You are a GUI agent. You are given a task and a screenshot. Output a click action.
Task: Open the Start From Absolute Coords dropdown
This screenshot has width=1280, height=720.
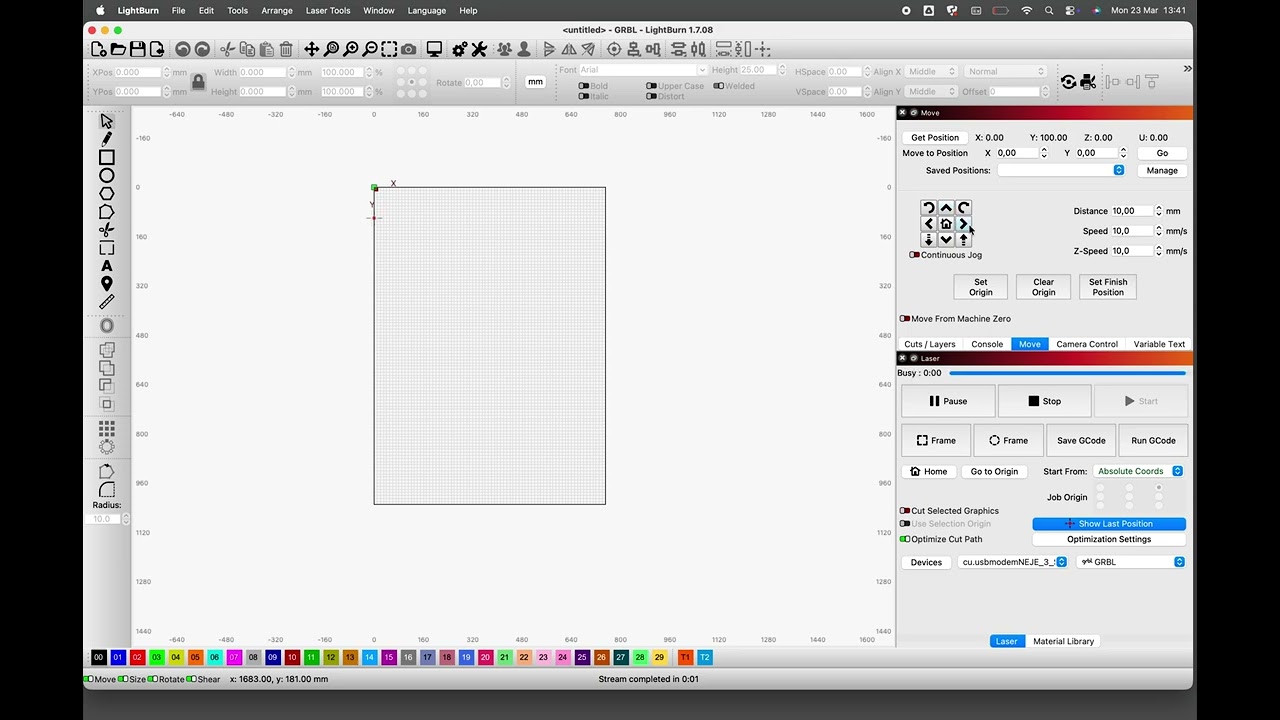[1138, 471]
